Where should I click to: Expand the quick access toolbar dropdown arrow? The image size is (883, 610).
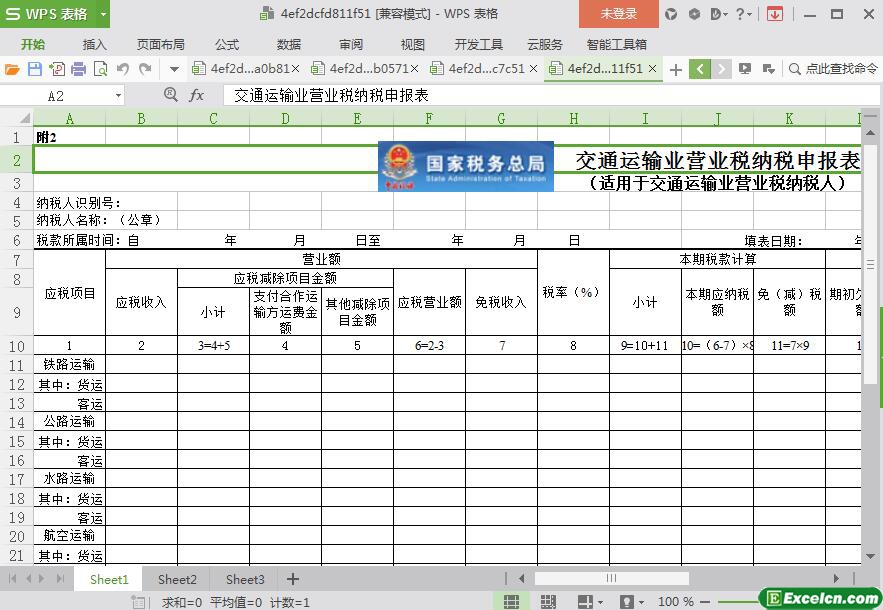coord(175,69)
